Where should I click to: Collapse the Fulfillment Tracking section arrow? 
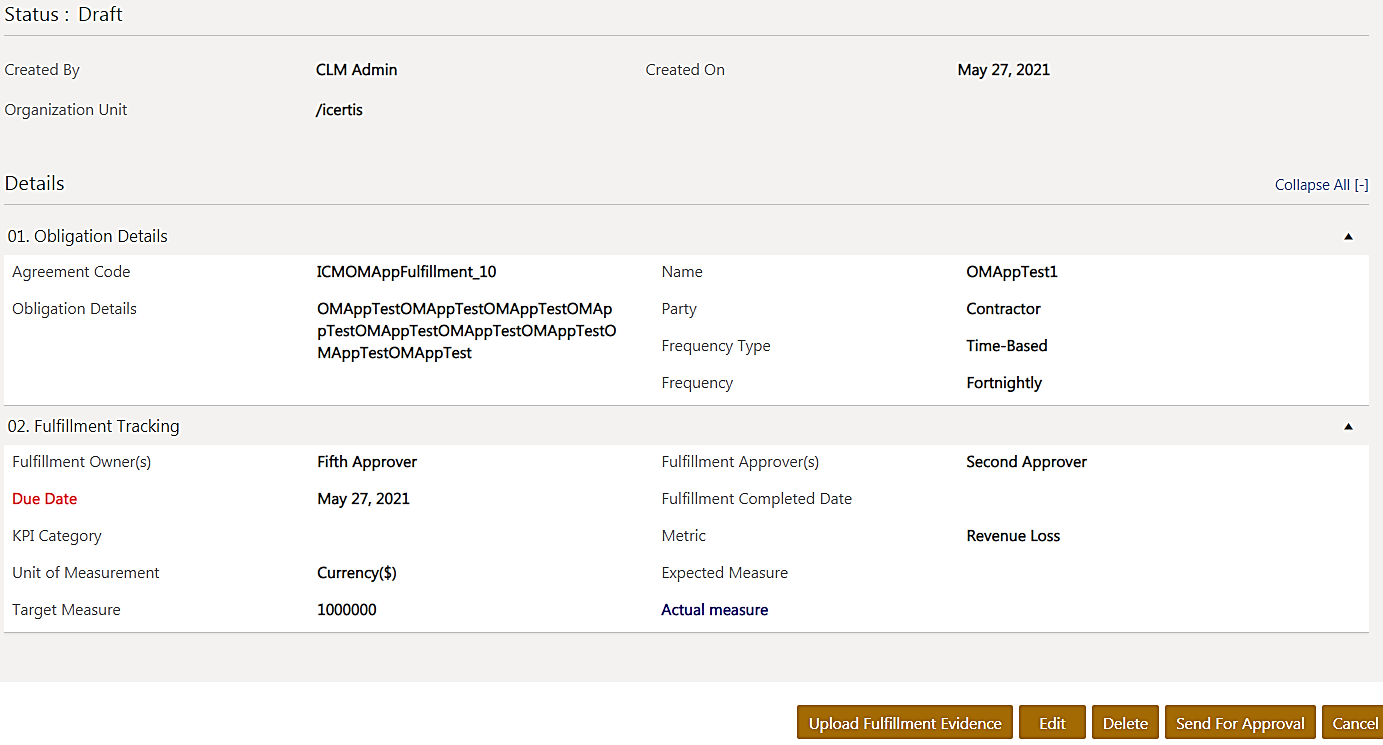pos(1347,427)
